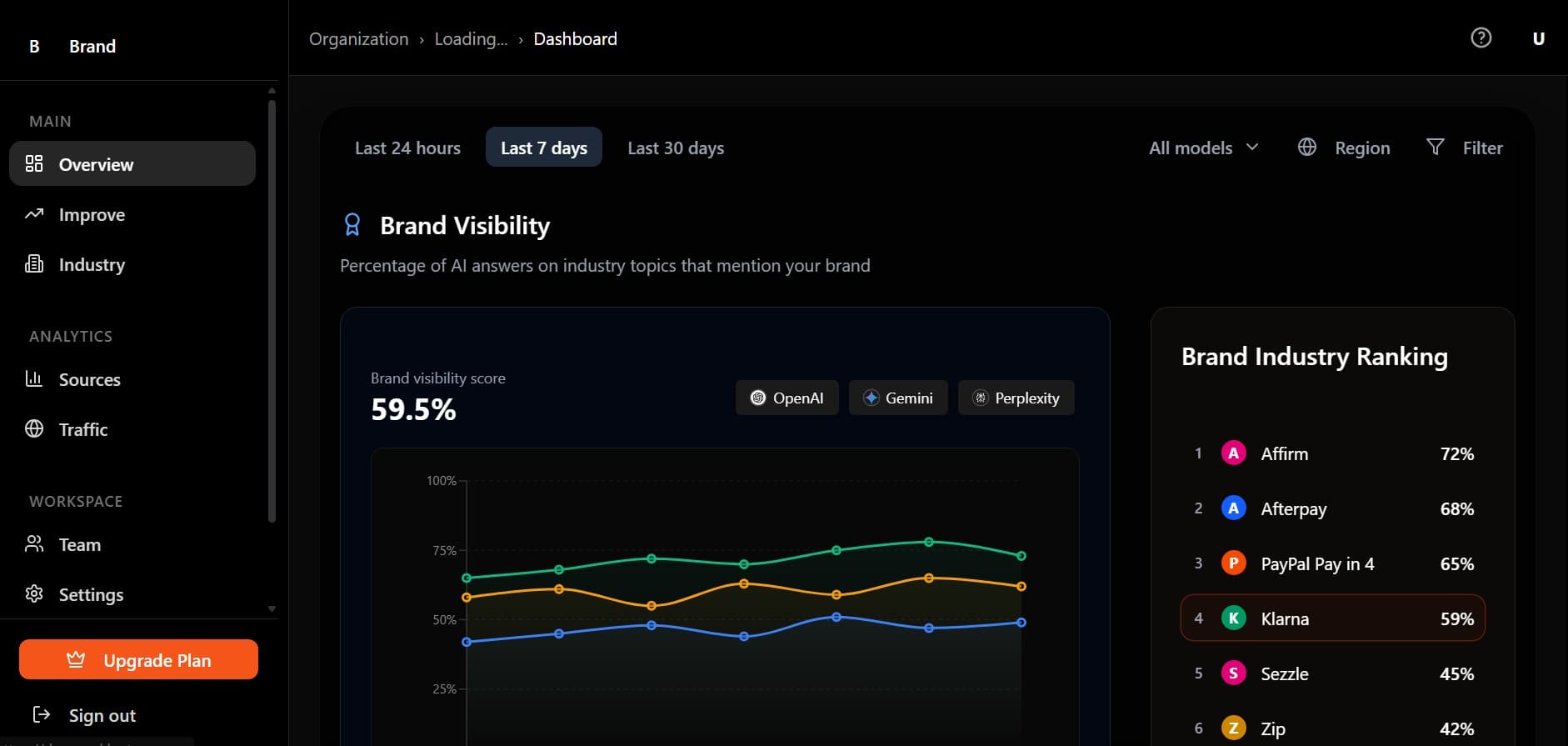Click the highlighted Klarna ranking row
Screen dimensions: 1568x746
[1332, 618]
